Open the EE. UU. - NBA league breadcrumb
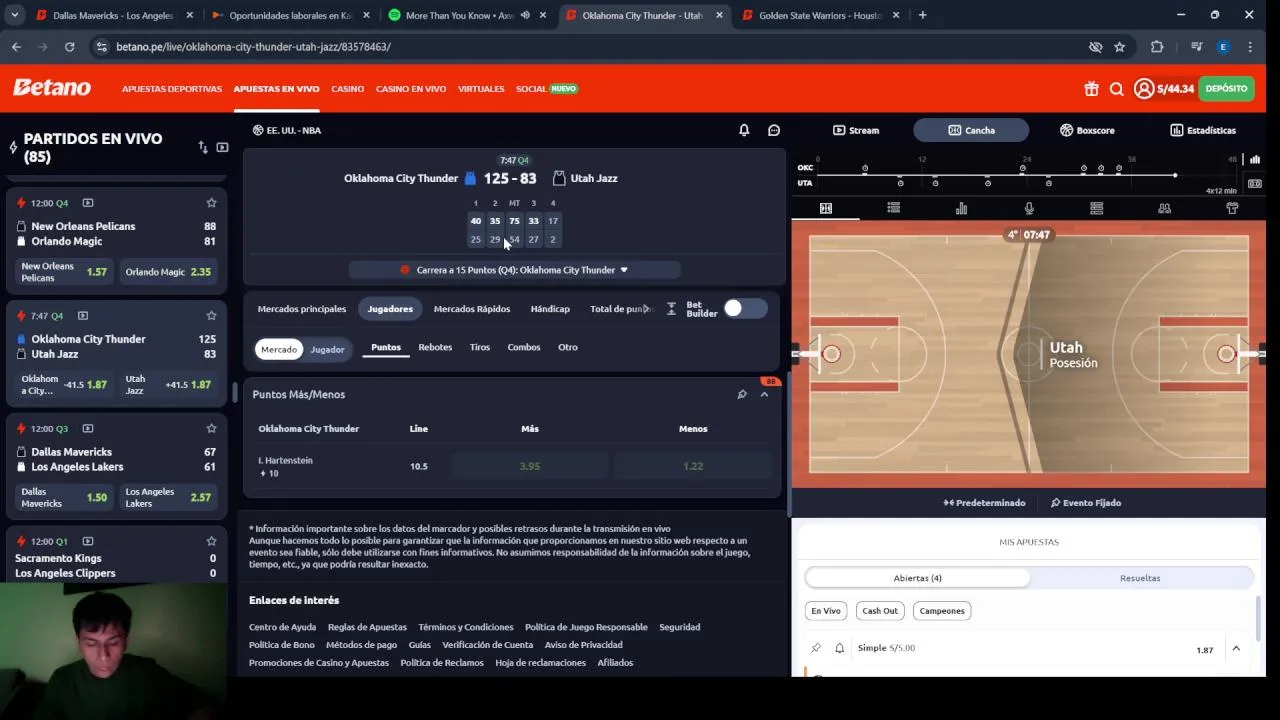 287,130
